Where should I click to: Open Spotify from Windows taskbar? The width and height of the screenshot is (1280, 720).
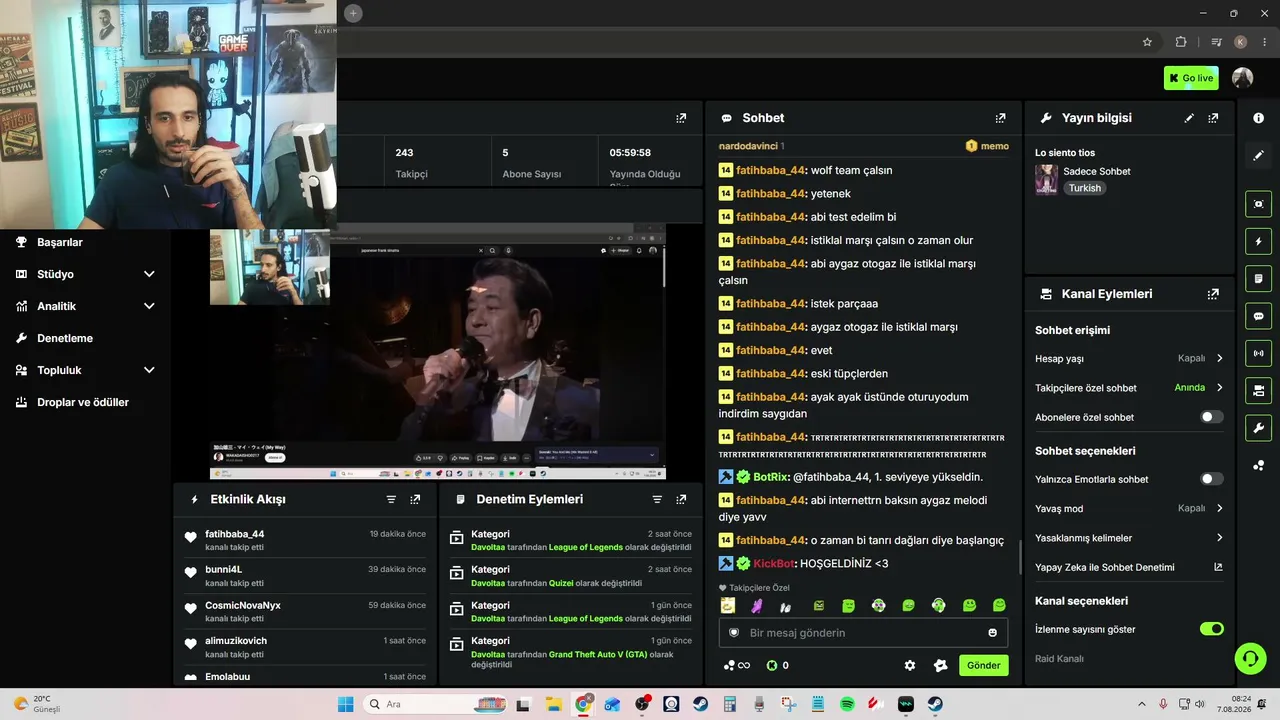click(x=847, y=704)
